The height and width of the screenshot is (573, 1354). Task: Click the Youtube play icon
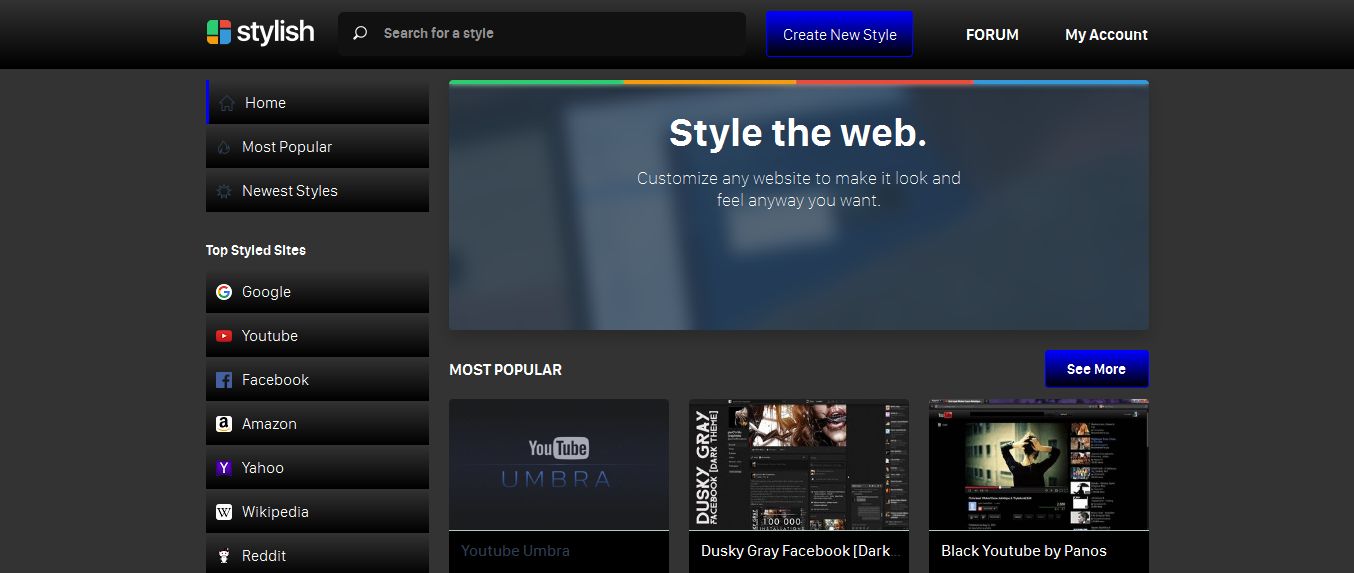click(224, 336)
